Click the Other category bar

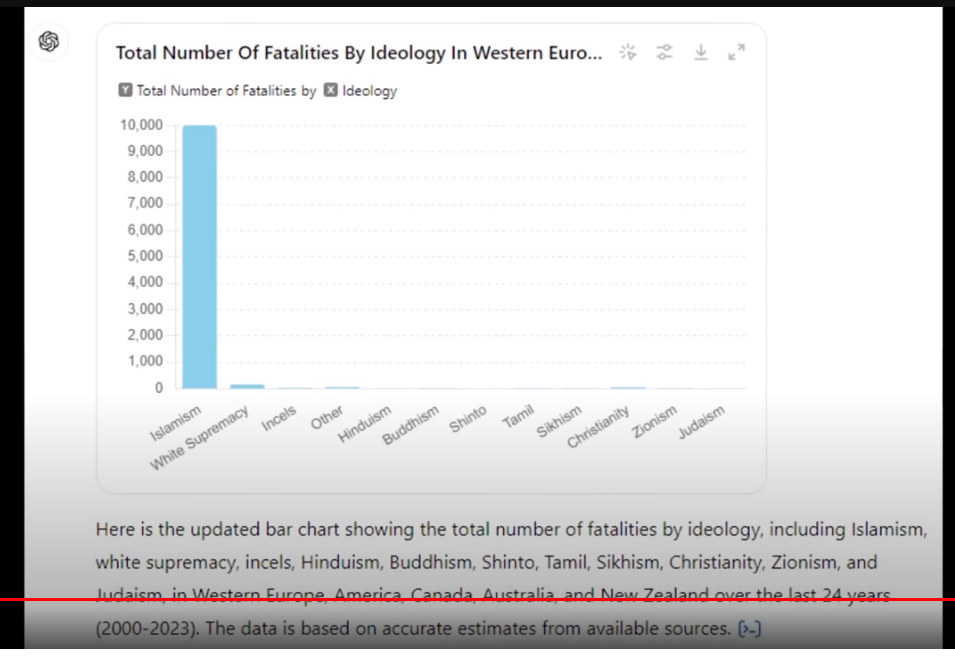point(342,387)
